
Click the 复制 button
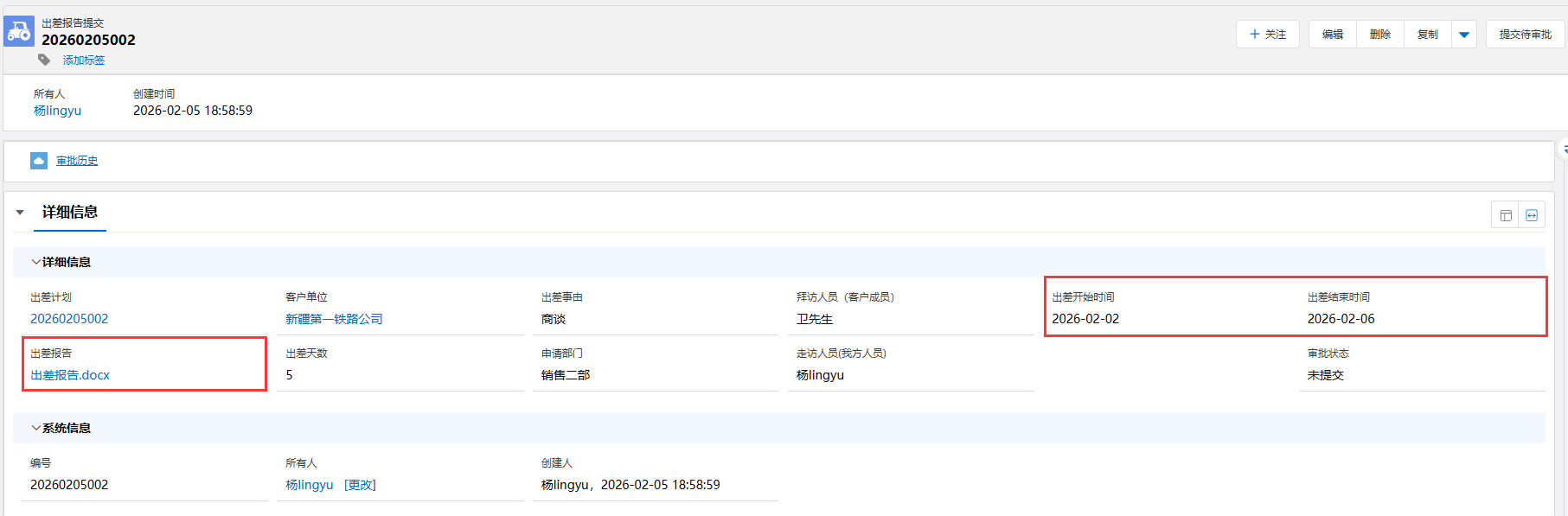(x=1428, y=35)
